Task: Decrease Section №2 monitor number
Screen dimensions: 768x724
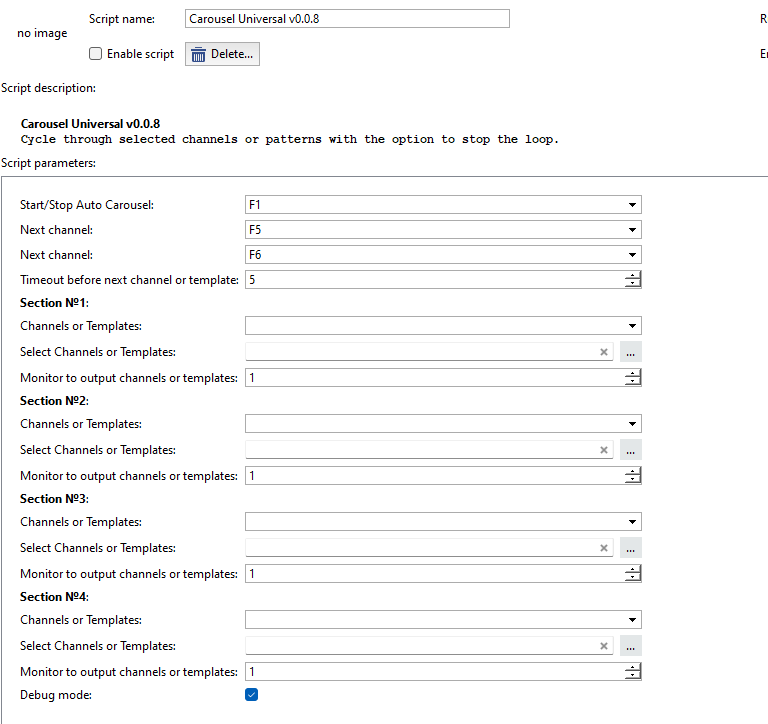Action: 633,480
